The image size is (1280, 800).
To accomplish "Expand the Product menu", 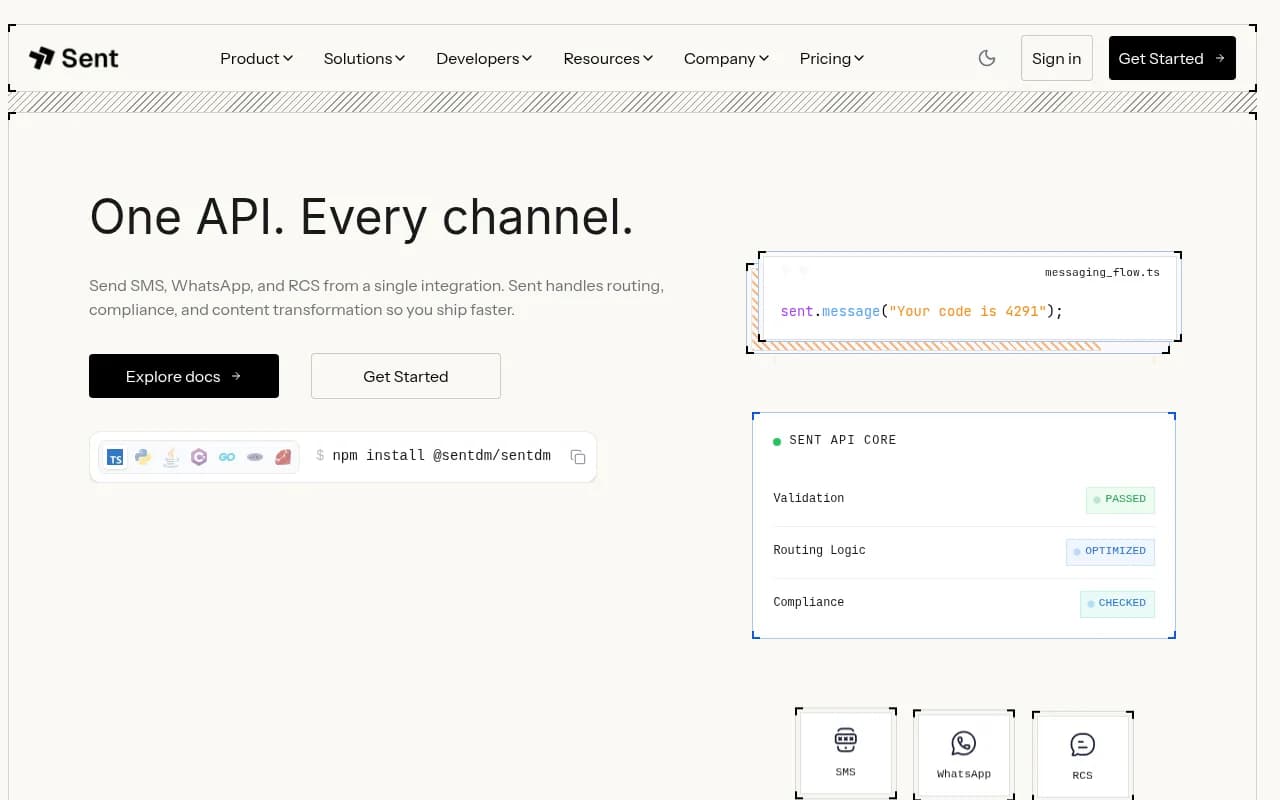I will click(257, 58).
